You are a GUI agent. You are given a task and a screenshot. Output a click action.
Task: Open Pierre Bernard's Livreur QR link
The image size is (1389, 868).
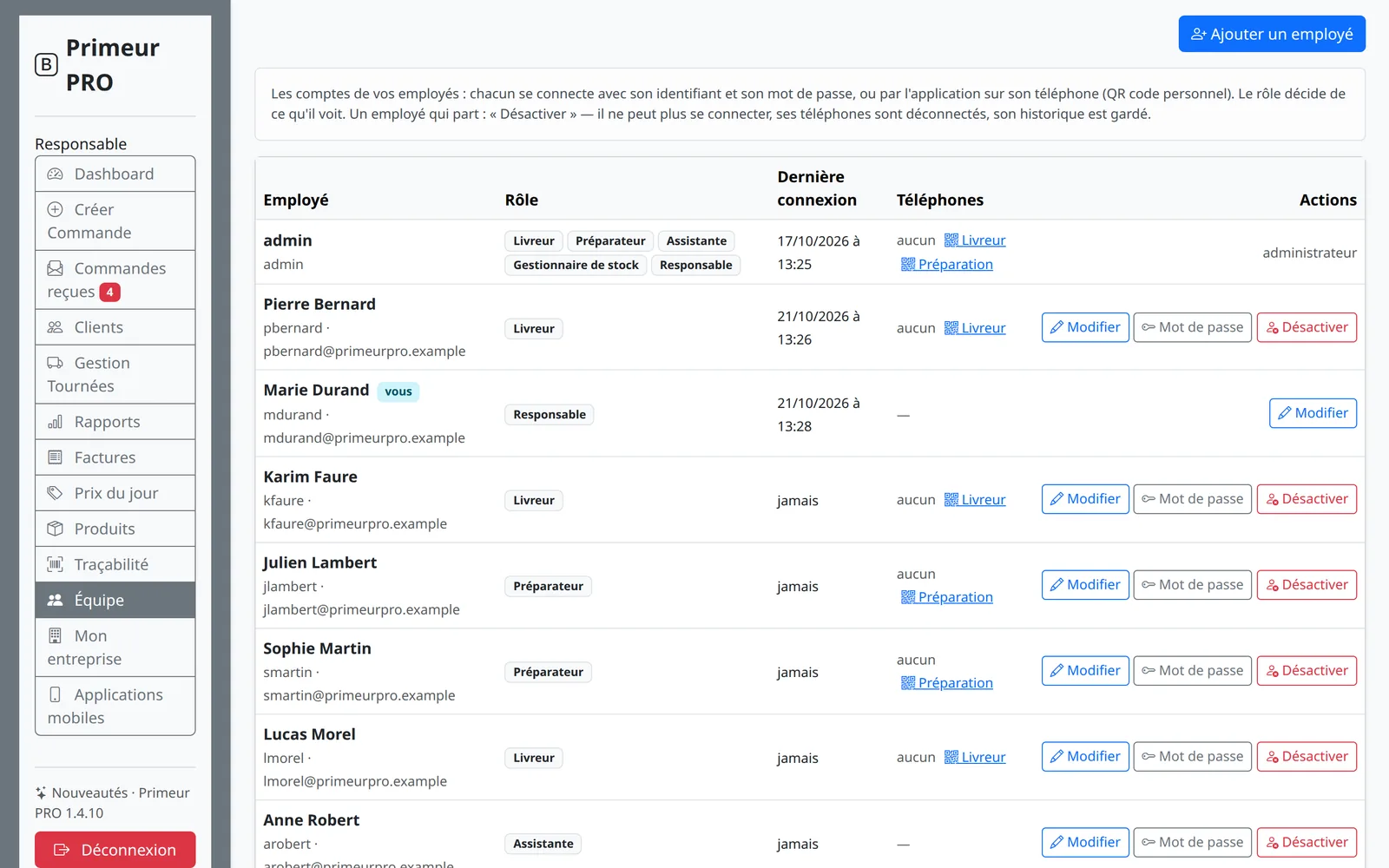coord(975,328)
